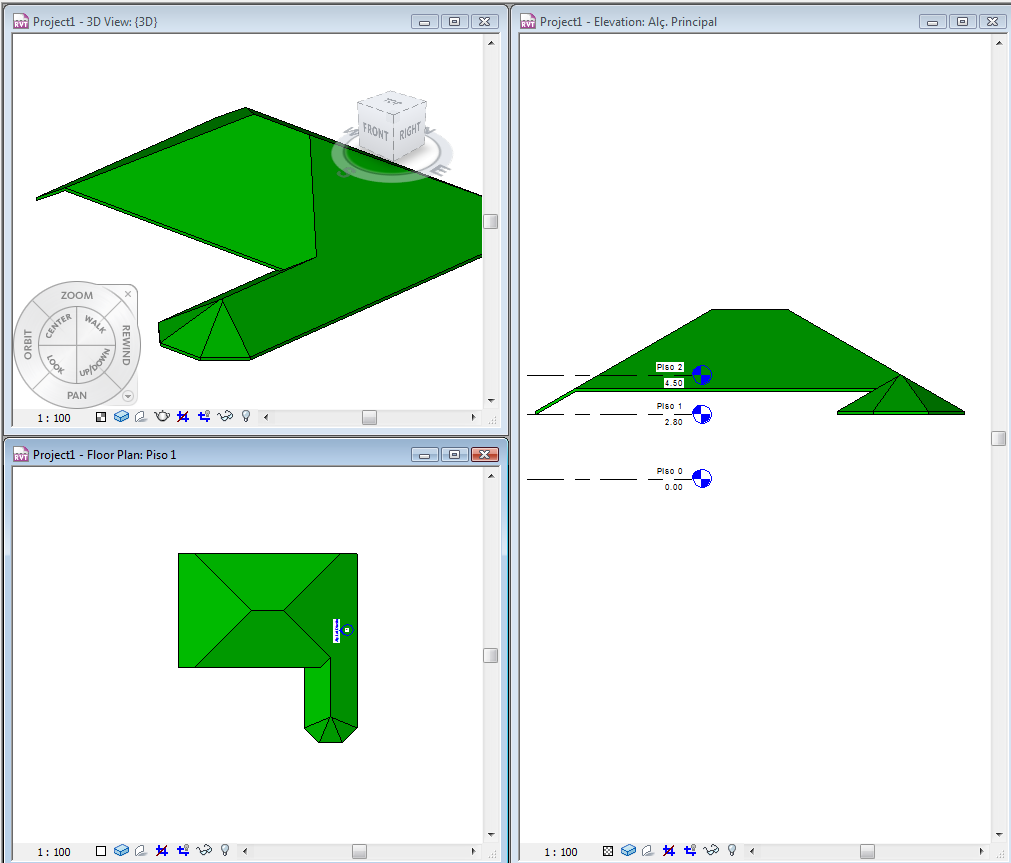Click the RVT icon in the Elevation title bar
The height and width of the screenshot is (863, 1011).
(528, 21)
